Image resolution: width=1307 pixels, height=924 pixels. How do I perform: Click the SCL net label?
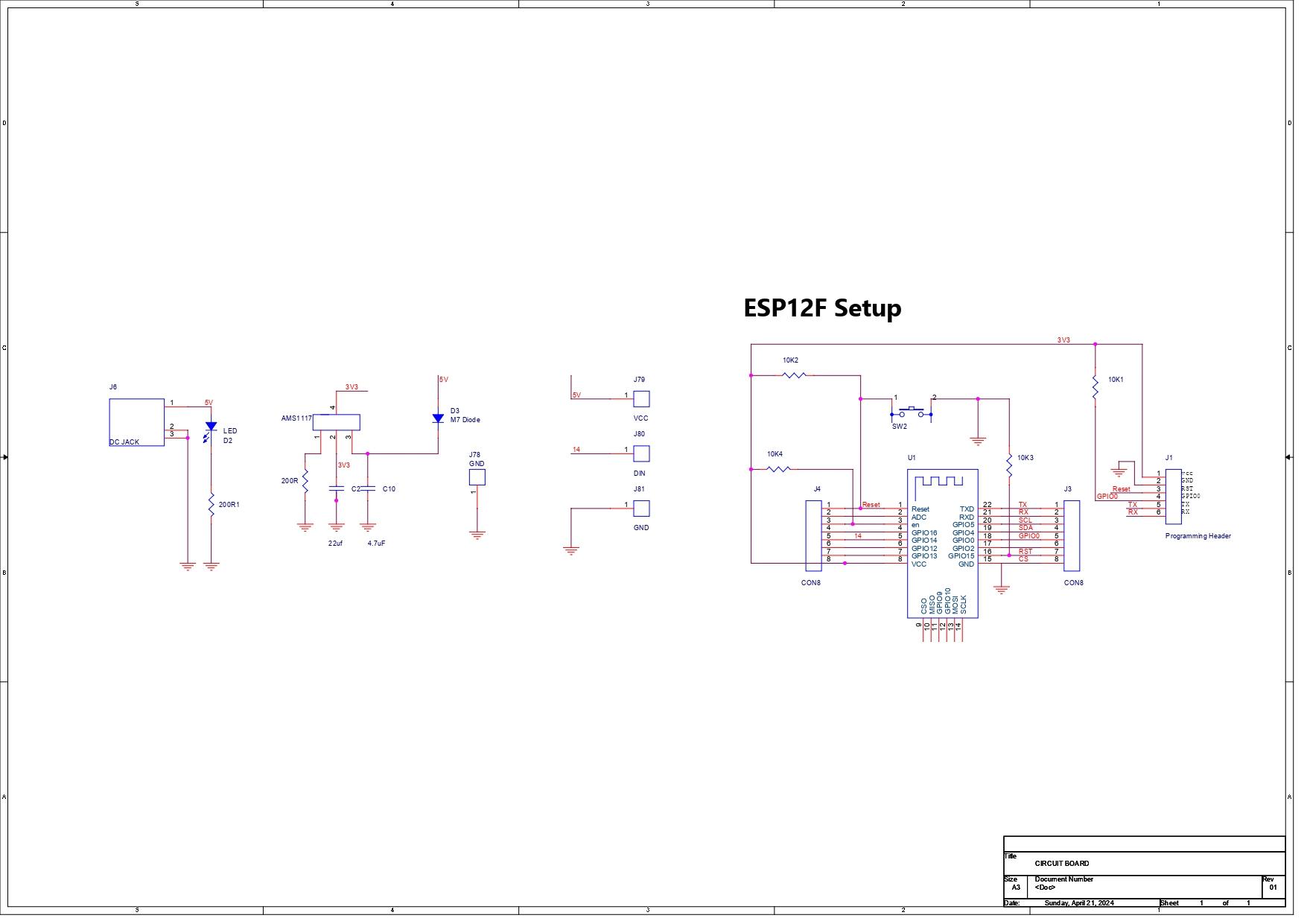click(x=1025, y=520)
